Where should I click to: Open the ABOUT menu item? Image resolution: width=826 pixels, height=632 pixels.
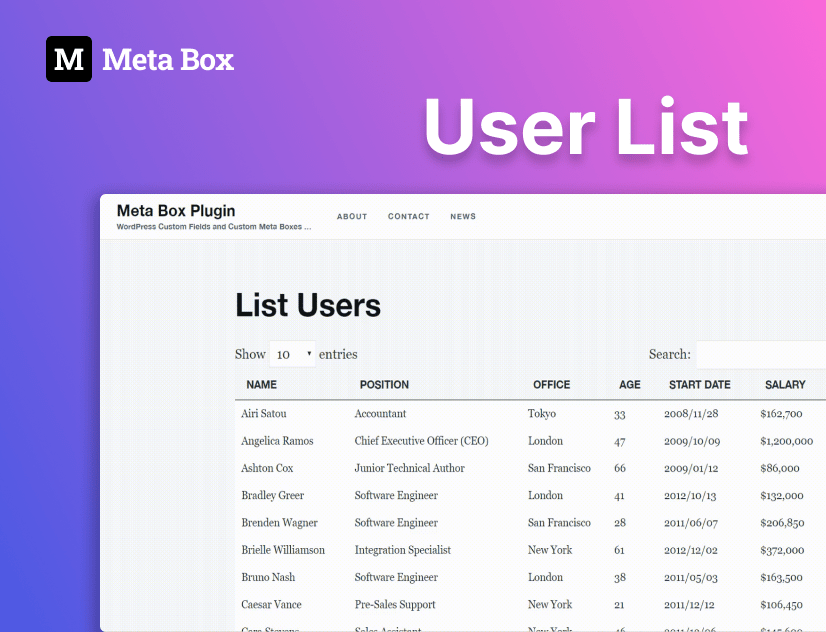tap(352, 216)
